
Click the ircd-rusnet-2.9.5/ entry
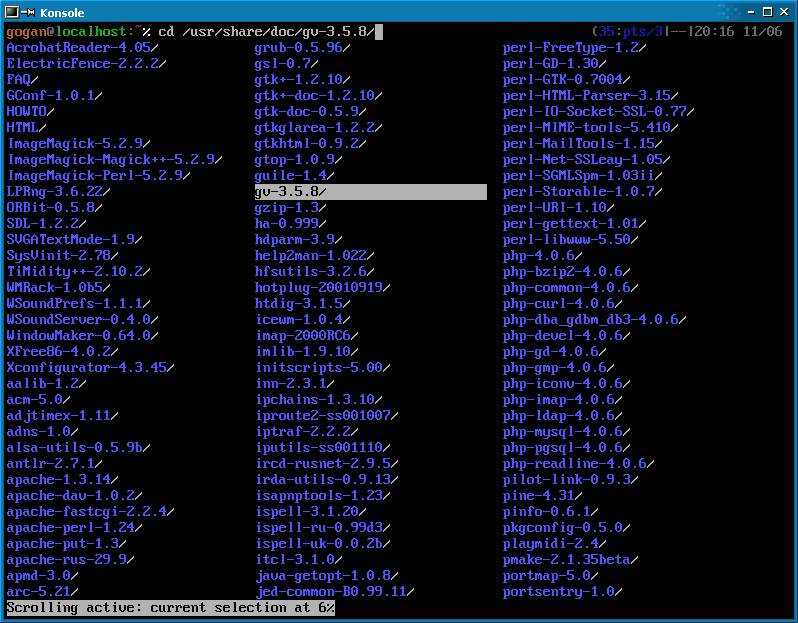click(x=326, y=464)
